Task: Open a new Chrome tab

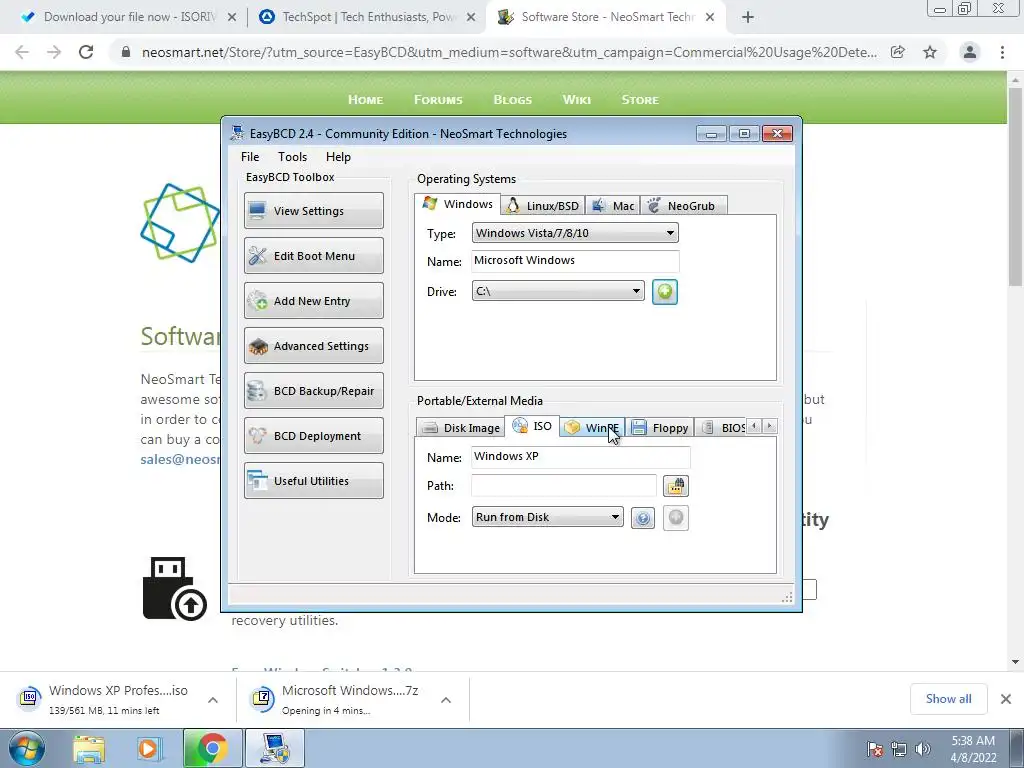Action: pos(748,17)
